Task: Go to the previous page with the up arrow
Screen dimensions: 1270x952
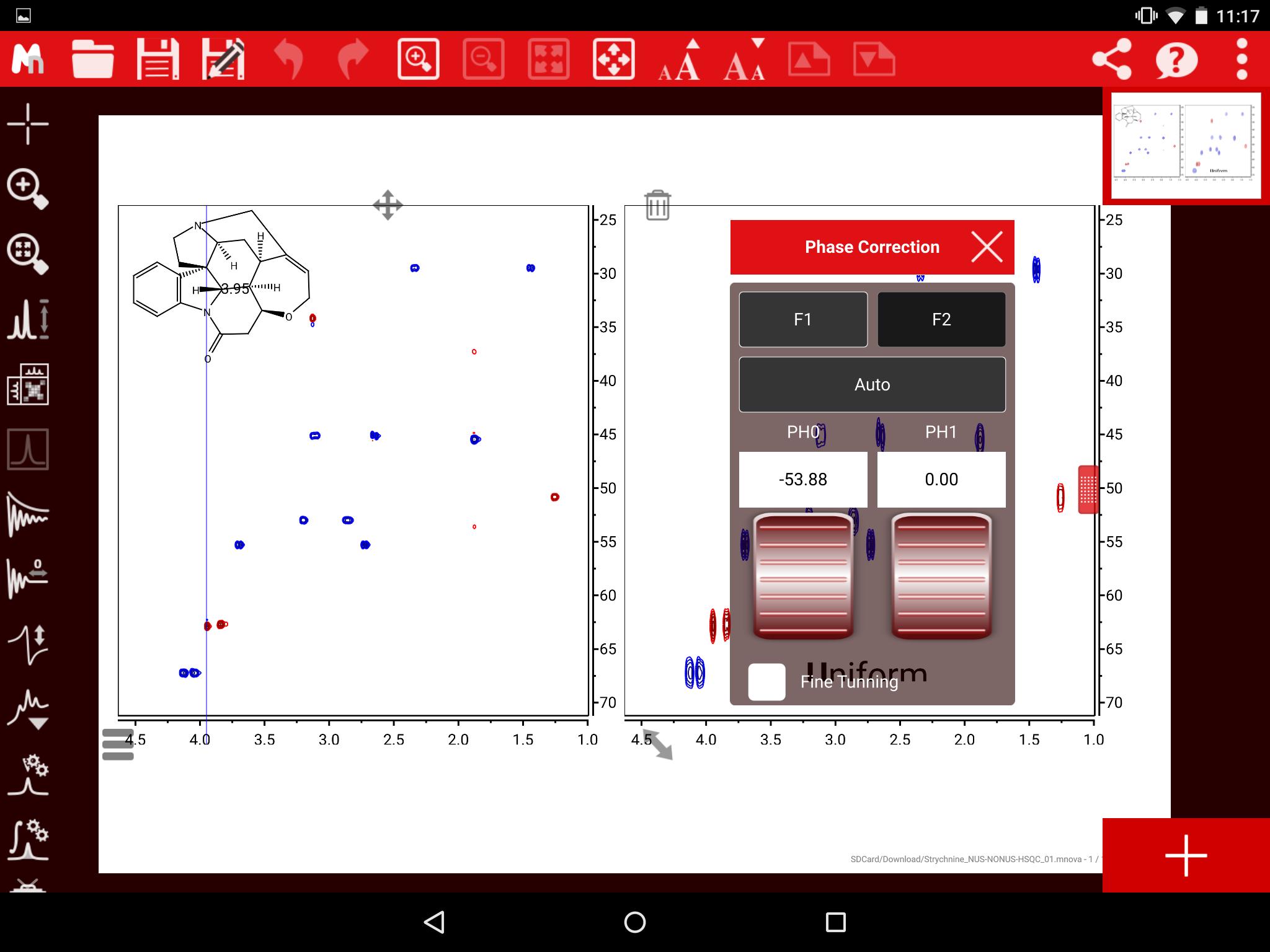Action: pos(809,59)
